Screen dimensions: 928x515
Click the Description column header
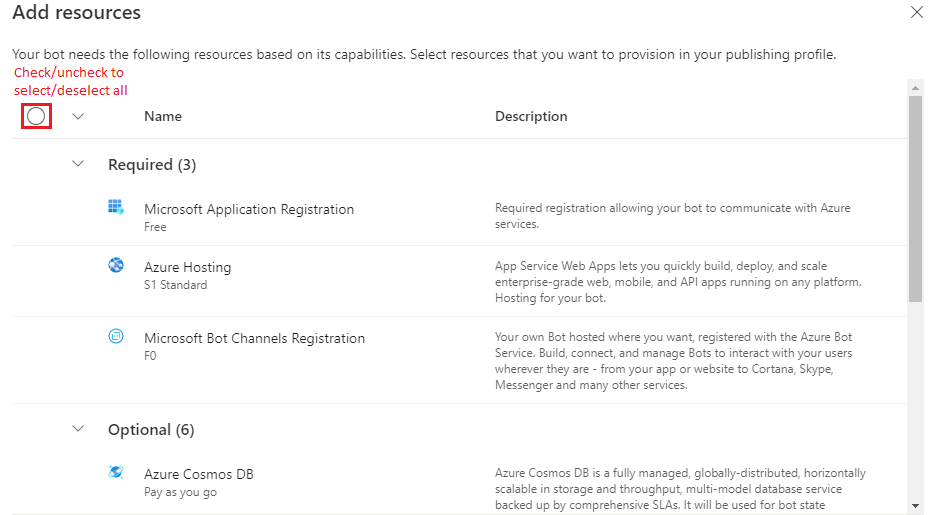531,116
